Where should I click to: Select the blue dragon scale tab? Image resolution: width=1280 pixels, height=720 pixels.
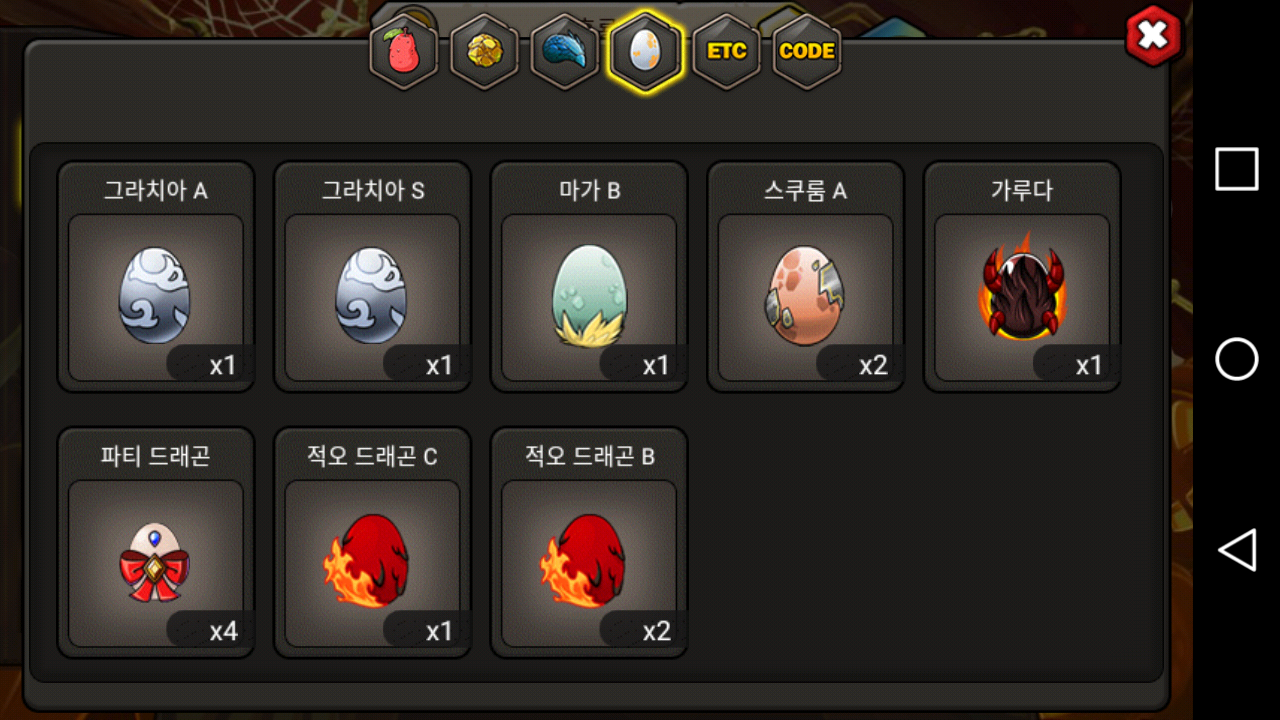pyautogui.click(x=565, y=51)
